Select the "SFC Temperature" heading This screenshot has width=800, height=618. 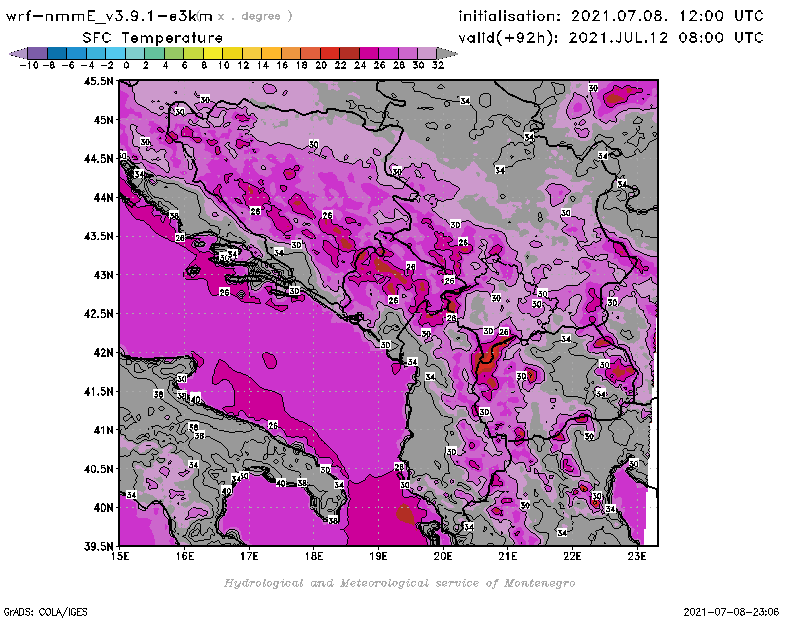153,38
